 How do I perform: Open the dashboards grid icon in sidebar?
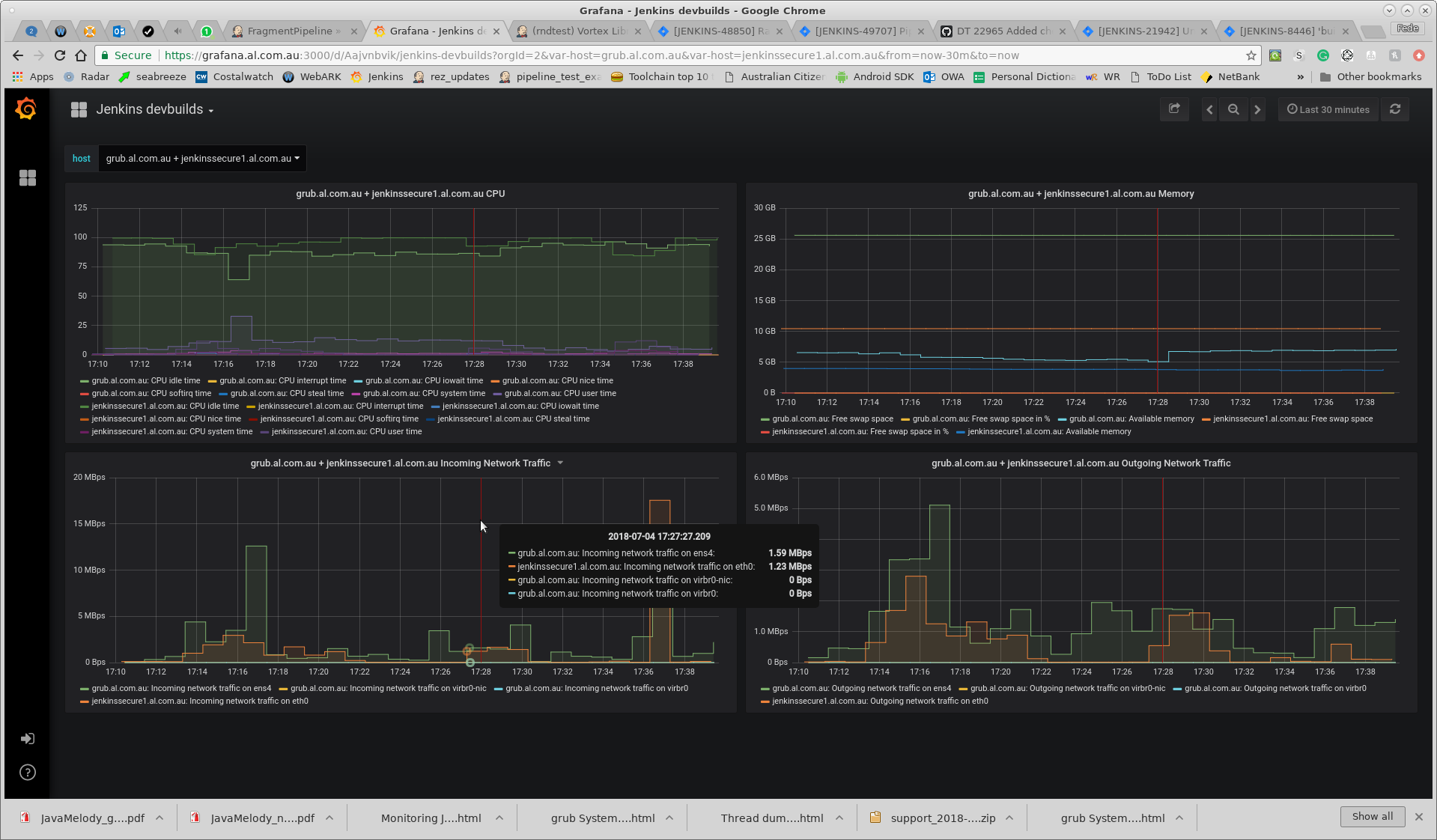click(x=28, y=177)
